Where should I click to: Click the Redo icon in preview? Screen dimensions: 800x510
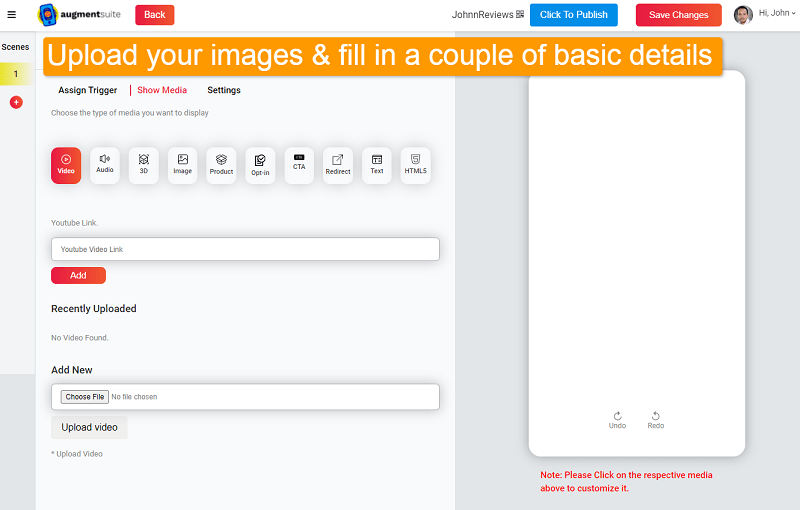pos(655,419)
